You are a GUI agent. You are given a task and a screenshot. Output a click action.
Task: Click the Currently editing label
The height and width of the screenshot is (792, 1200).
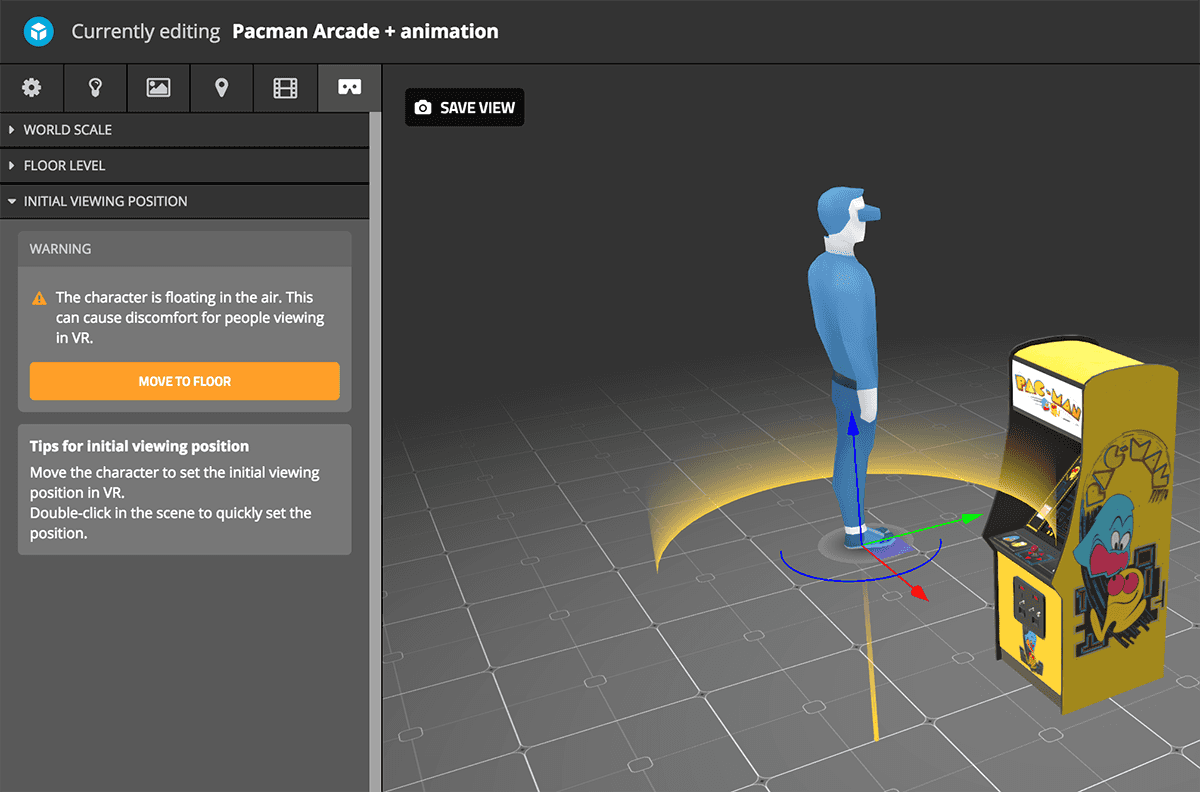146,32
